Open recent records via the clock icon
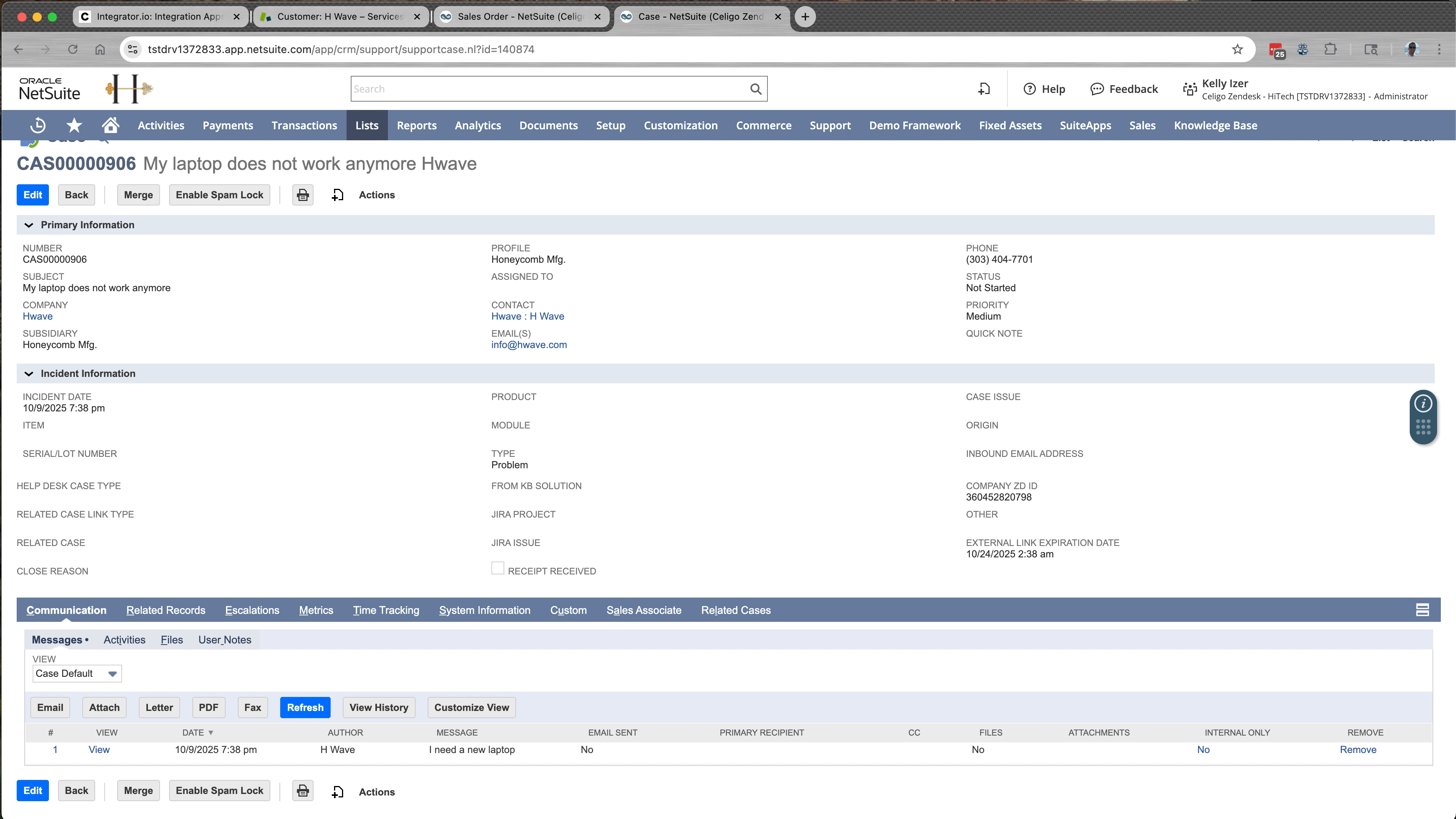This screenshot has width=1456, height=819. [37, 125]
